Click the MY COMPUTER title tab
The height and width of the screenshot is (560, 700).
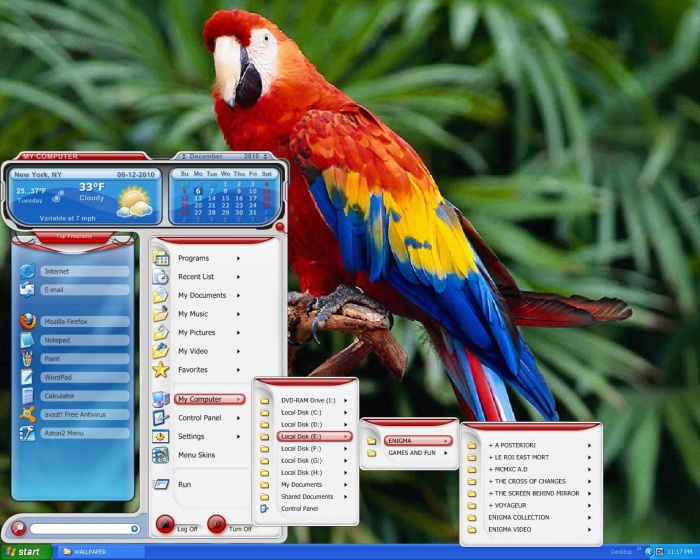coord(81,156)
